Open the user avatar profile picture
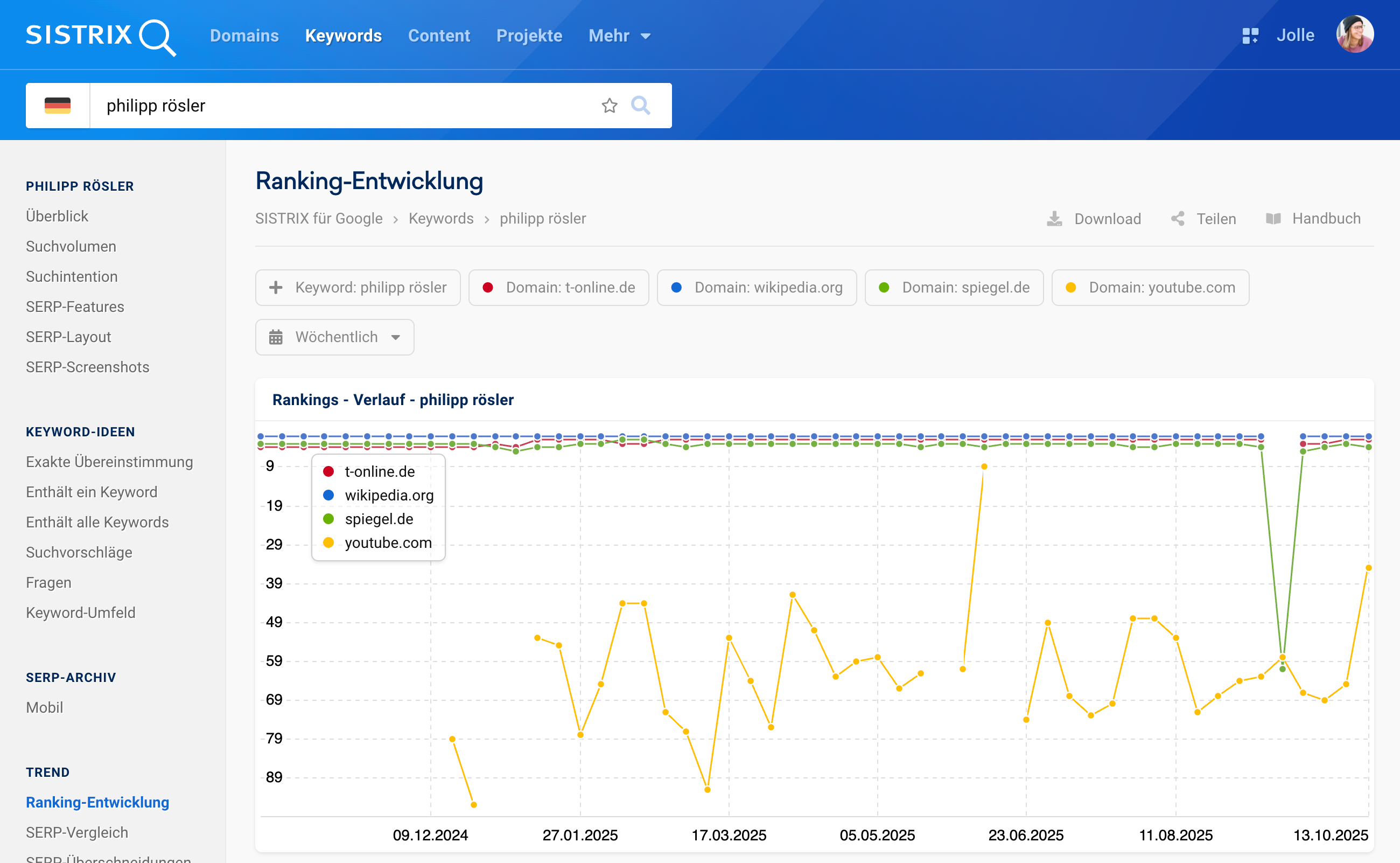 (x=1354, y=35)
